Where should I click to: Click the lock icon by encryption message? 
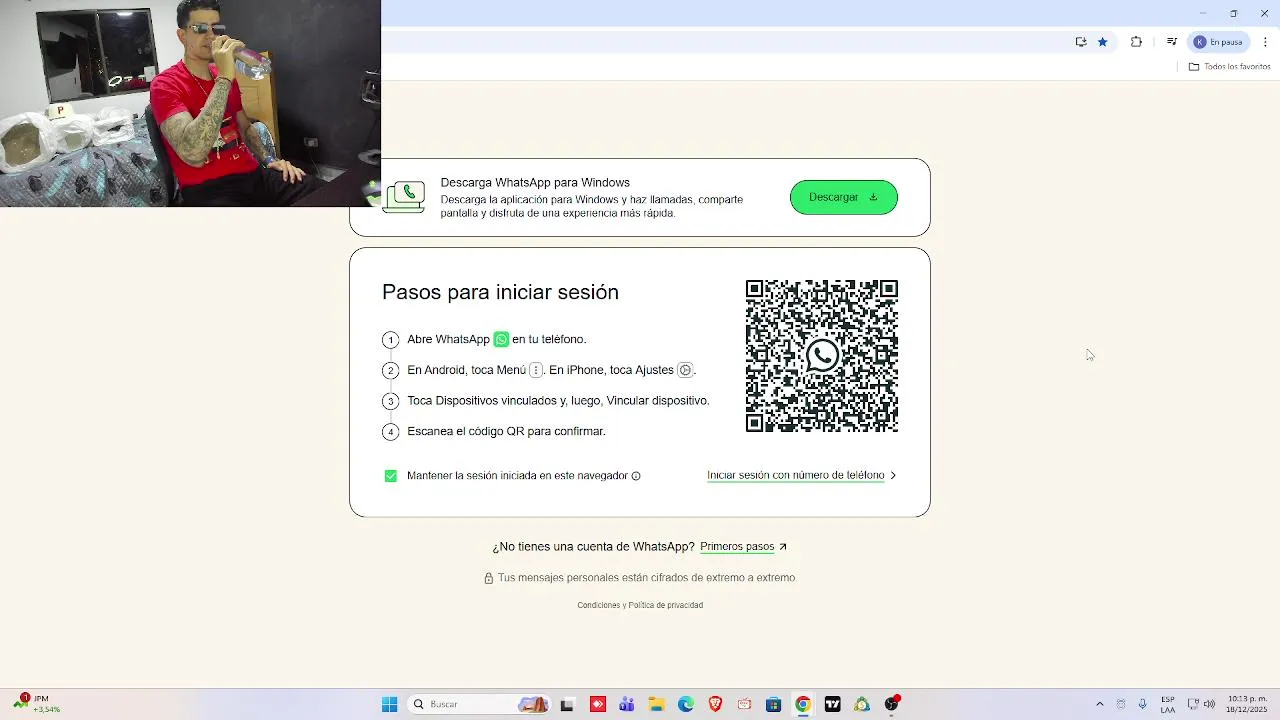(489, 578)
